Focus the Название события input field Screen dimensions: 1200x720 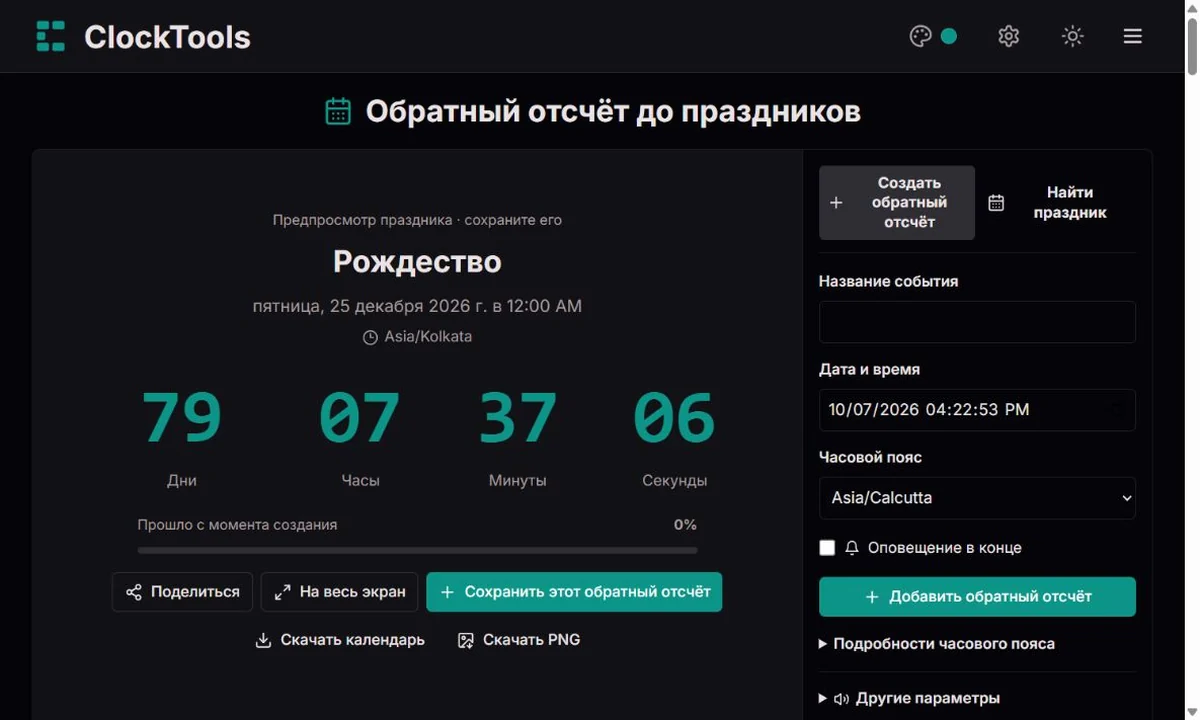977,322
